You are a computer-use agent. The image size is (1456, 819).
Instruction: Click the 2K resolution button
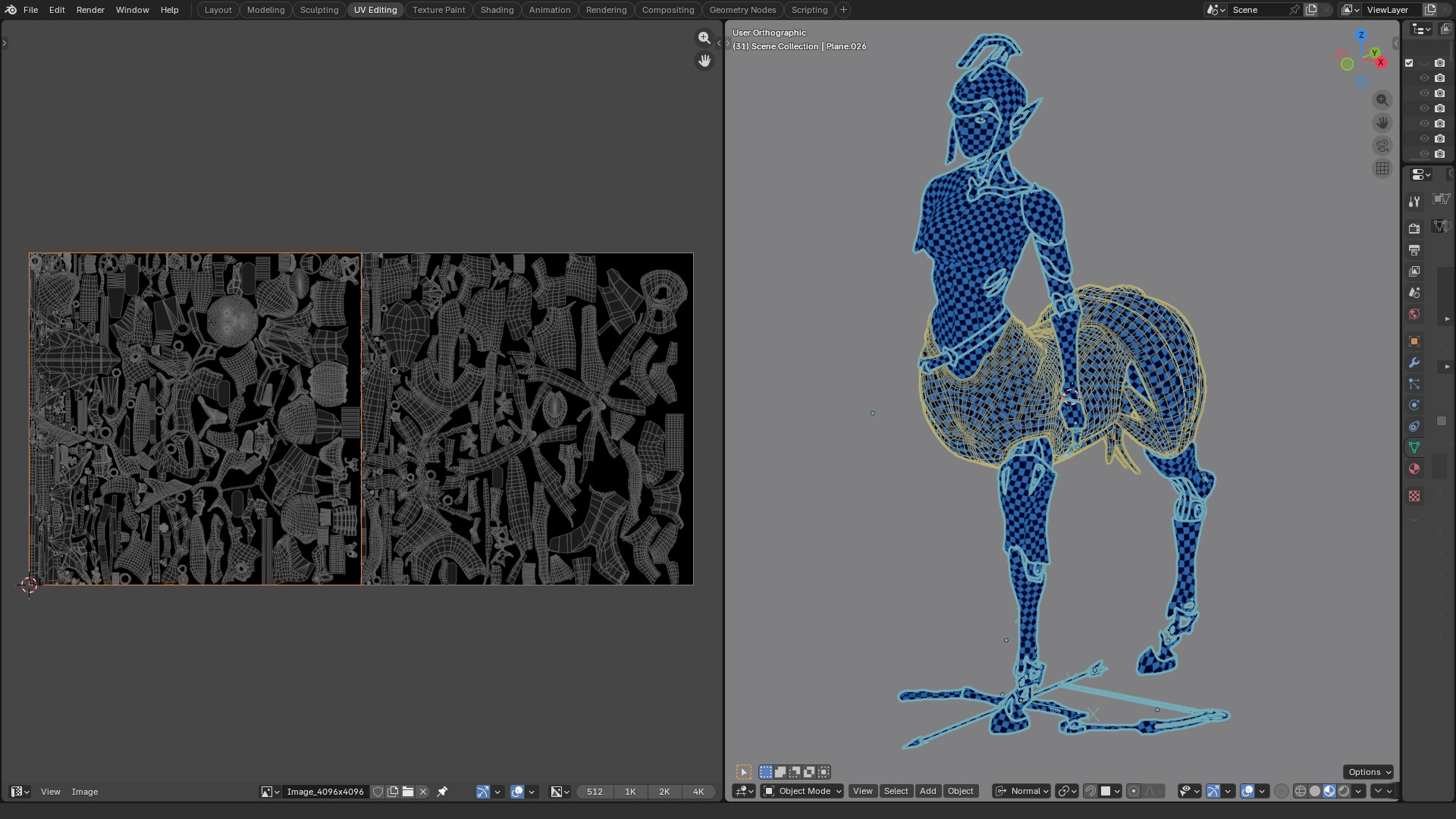click(x=664, y=792)
